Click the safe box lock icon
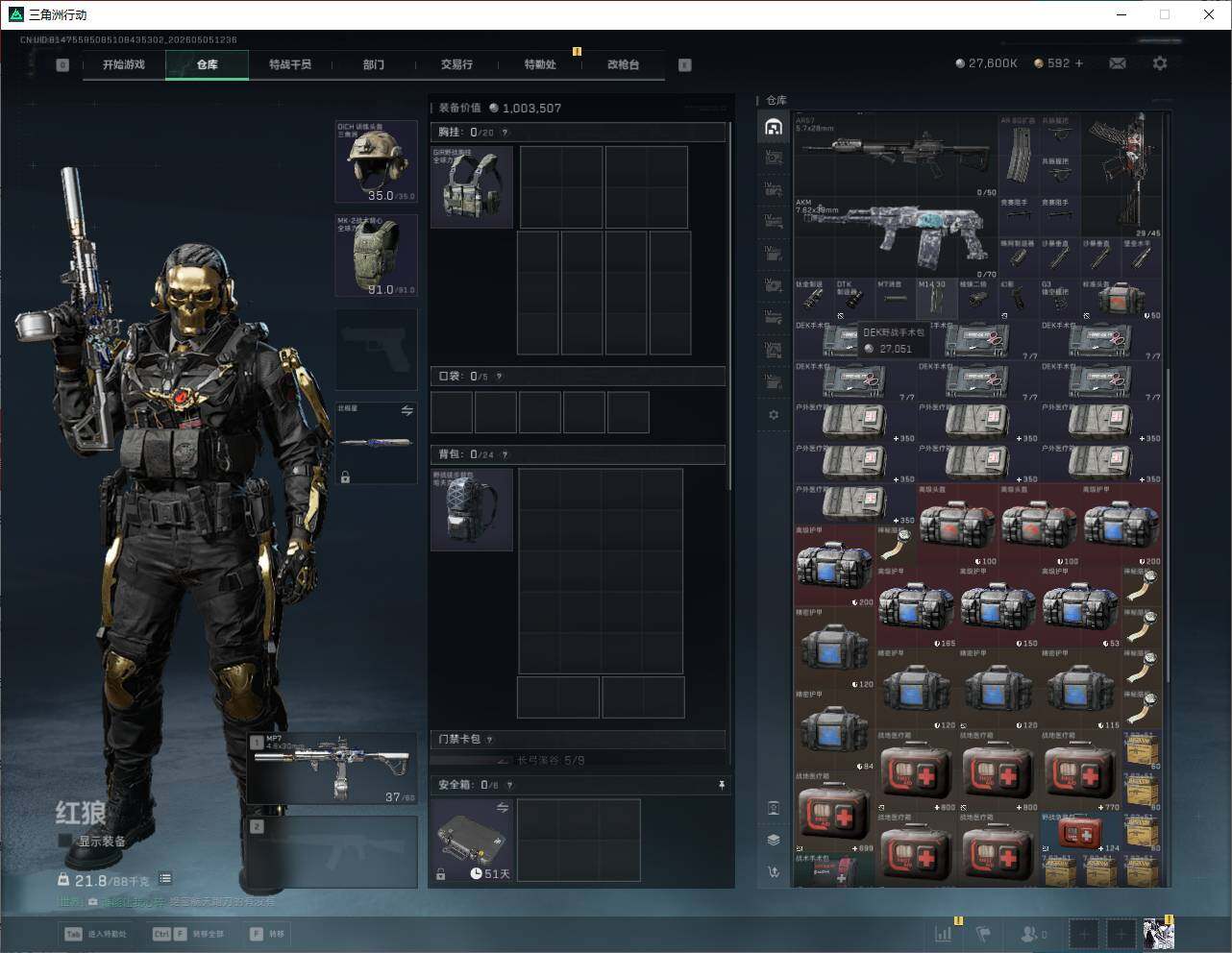 pyautogui.click(x=440, y=874)
